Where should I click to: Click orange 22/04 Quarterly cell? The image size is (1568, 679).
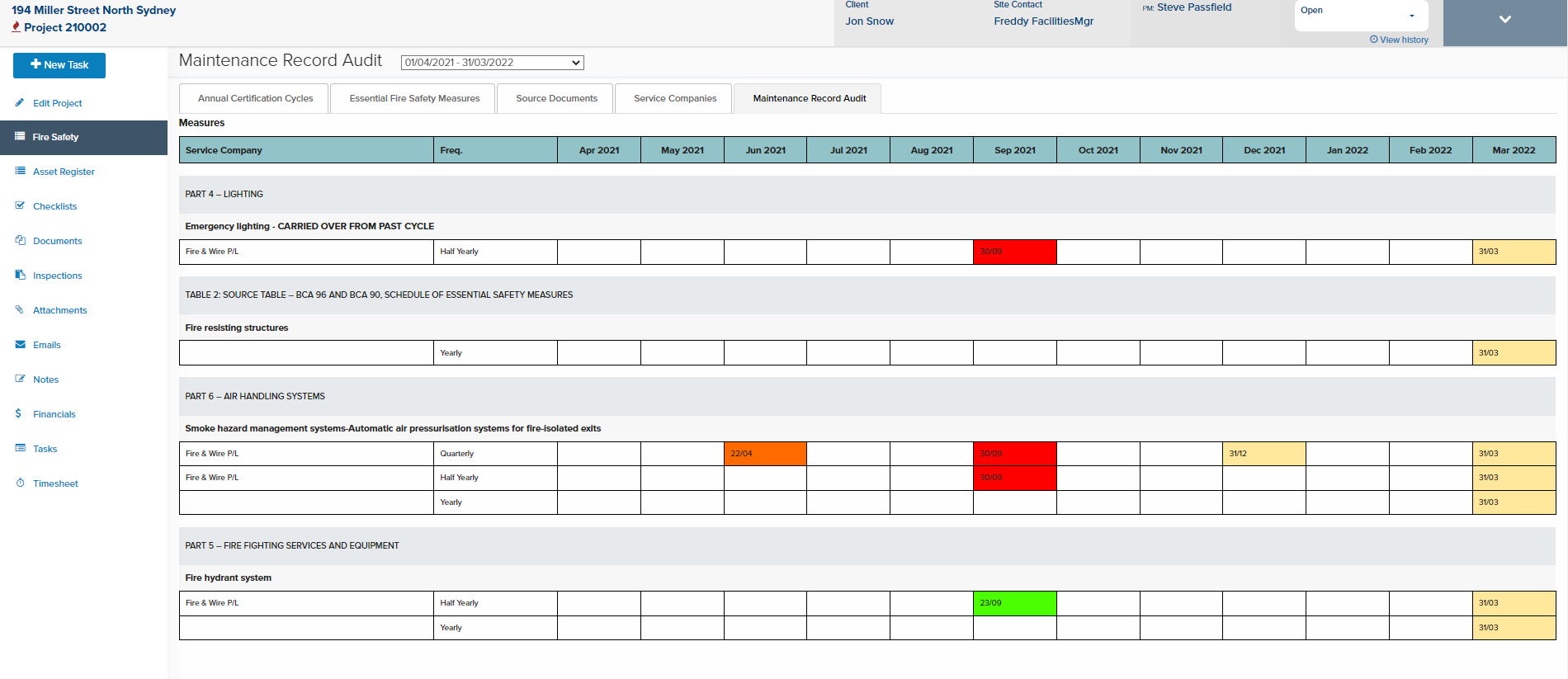click(x=765, y=454)
